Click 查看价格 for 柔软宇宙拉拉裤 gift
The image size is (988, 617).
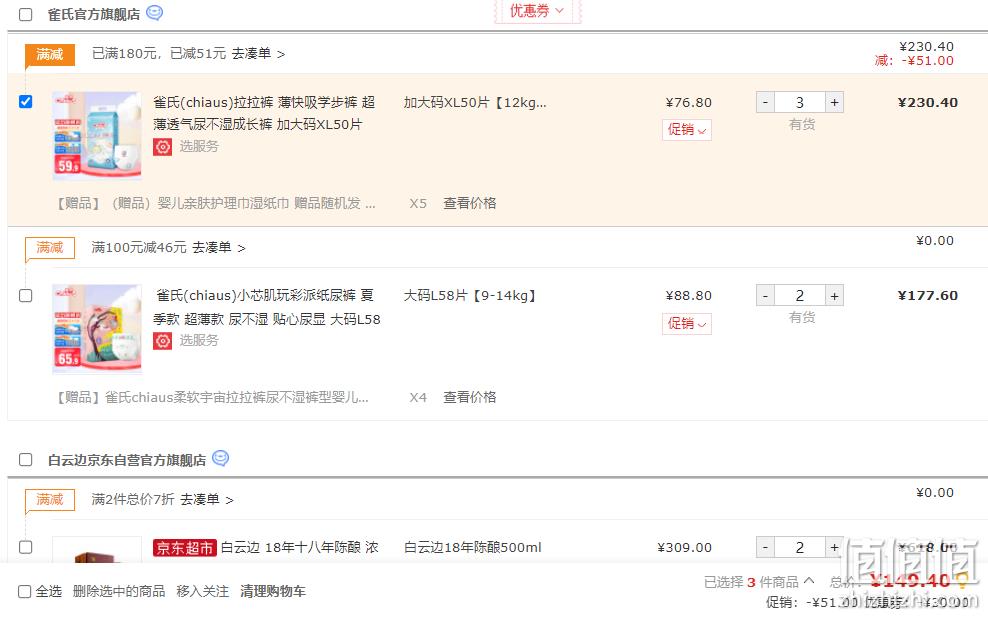pos(469,397)
